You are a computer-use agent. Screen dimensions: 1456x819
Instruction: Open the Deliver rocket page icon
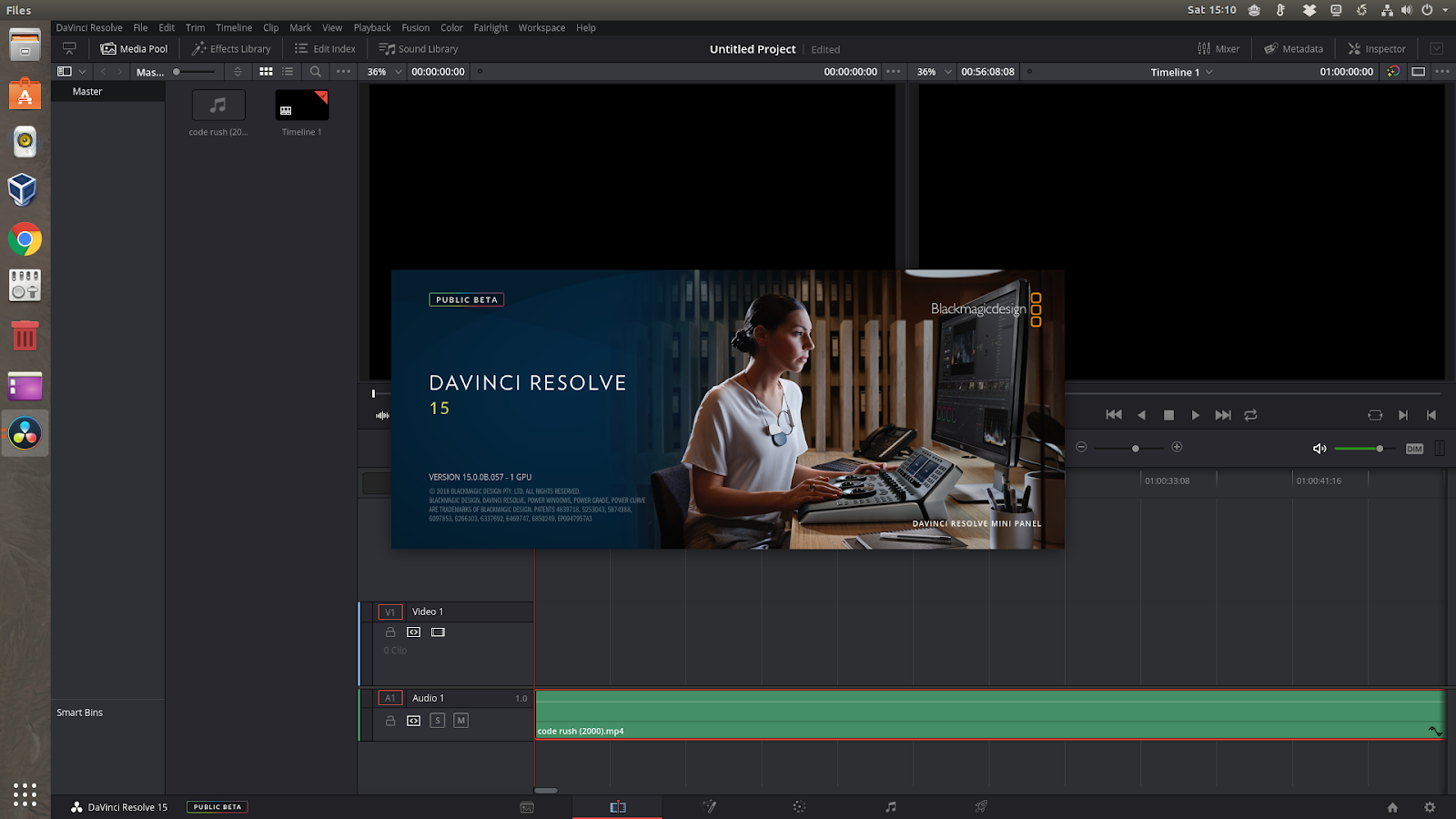point(981,807)
